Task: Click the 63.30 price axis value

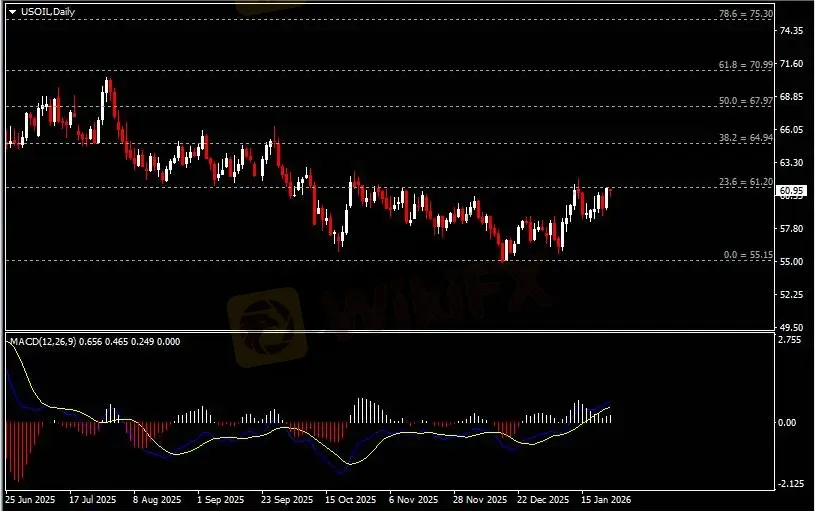Action: 791,163
